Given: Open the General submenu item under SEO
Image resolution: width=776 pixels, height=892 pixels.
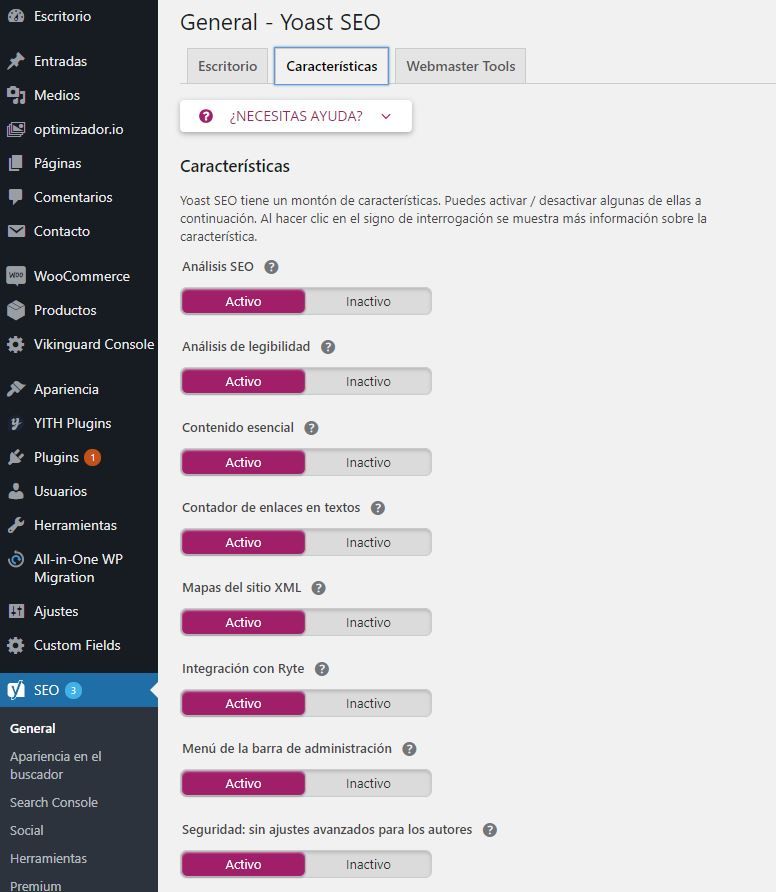Looking at the screenshot, I should pyautogui.click(x=32, y=729).
